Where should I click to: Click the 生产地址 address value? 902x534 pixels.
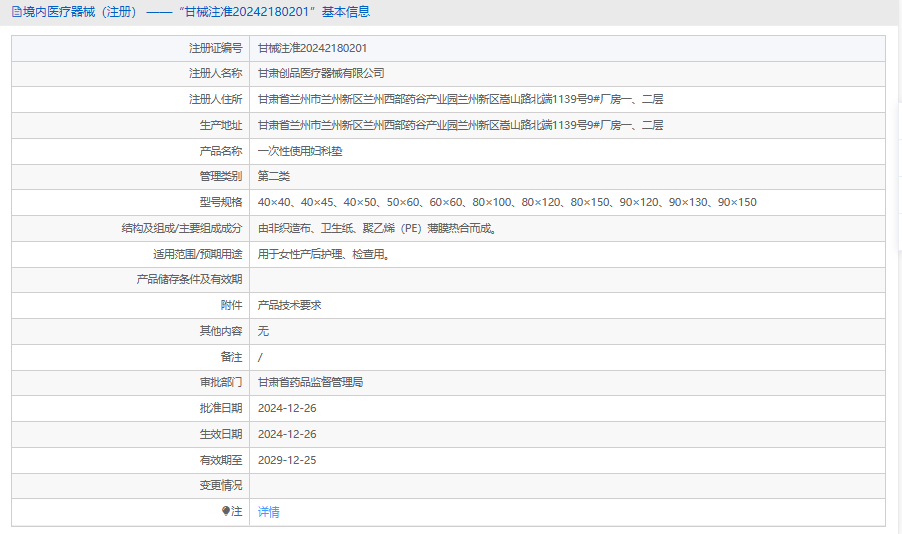460,125
